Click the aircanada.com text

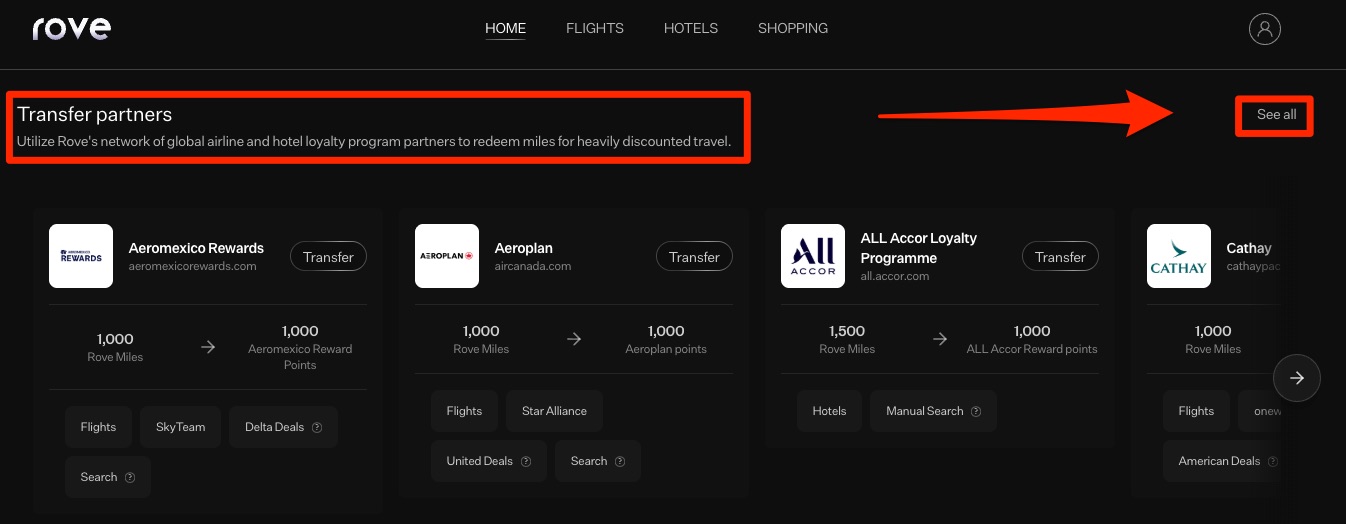(533, 266)
